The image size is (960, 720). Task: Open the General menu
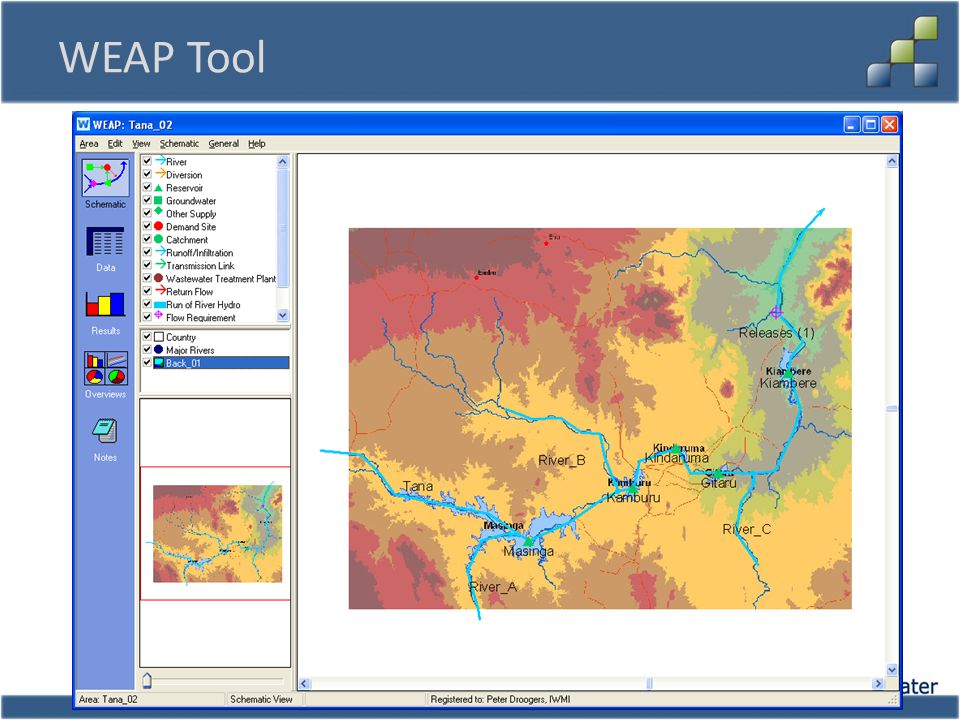[223, 144]
